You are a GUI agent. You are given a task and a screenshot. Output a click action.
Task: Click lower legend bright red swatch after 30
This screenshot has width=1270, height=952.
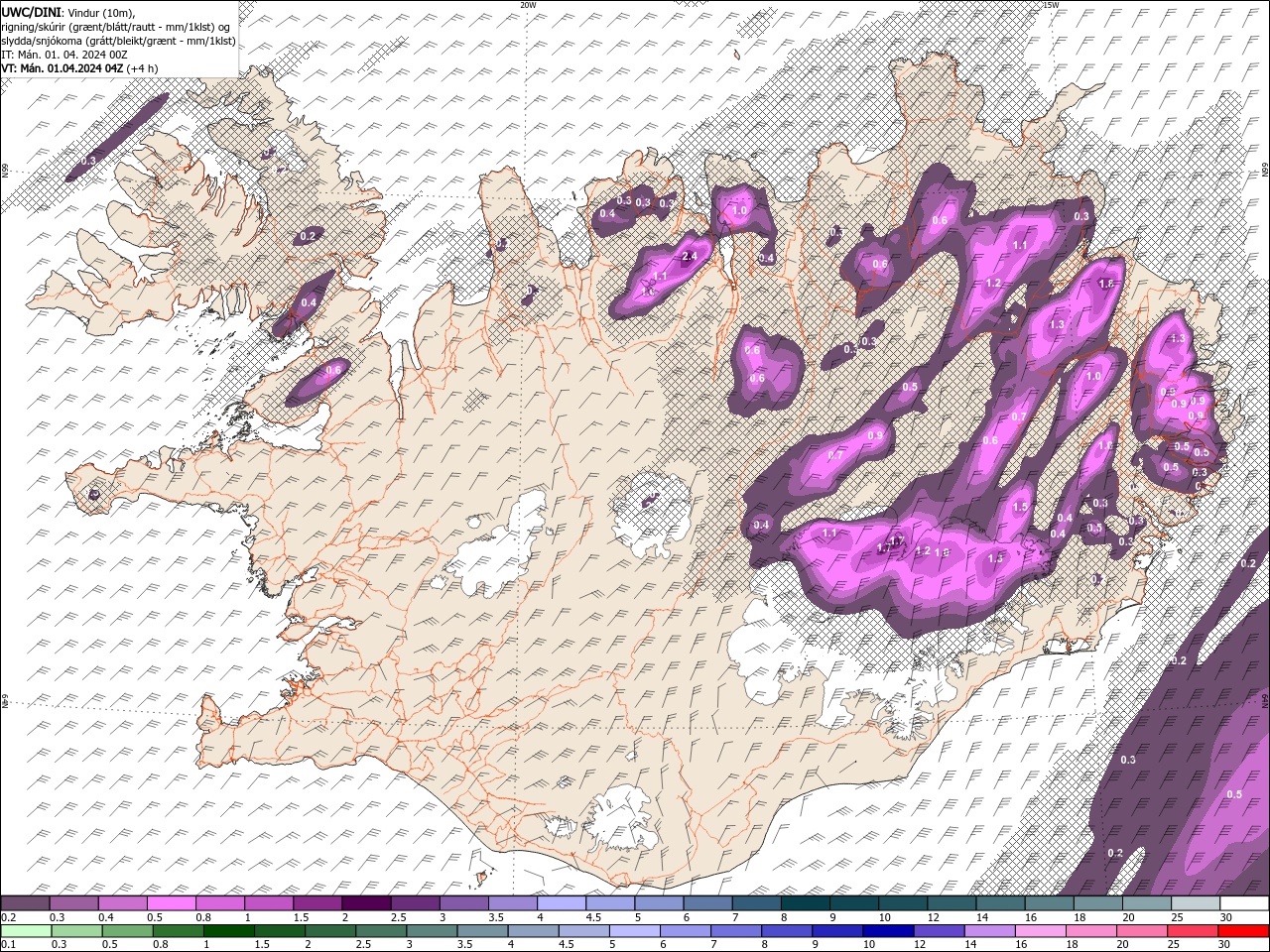pos(1243,931)
